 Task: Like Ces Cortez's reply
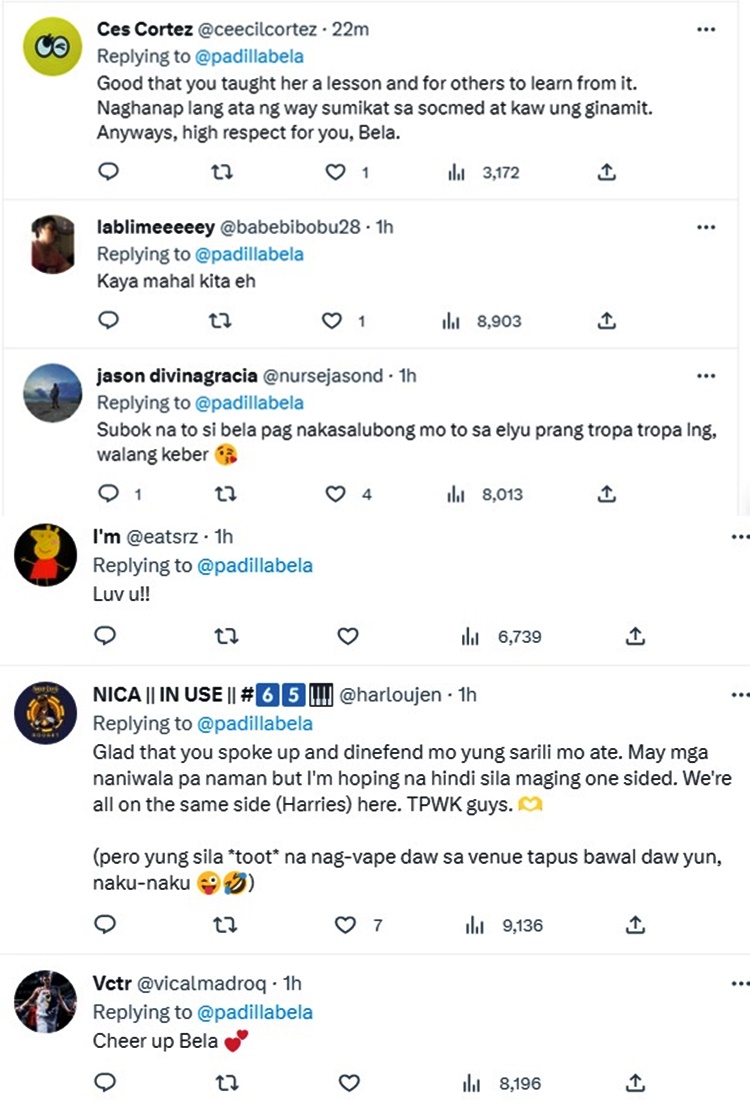pos(334,171)
